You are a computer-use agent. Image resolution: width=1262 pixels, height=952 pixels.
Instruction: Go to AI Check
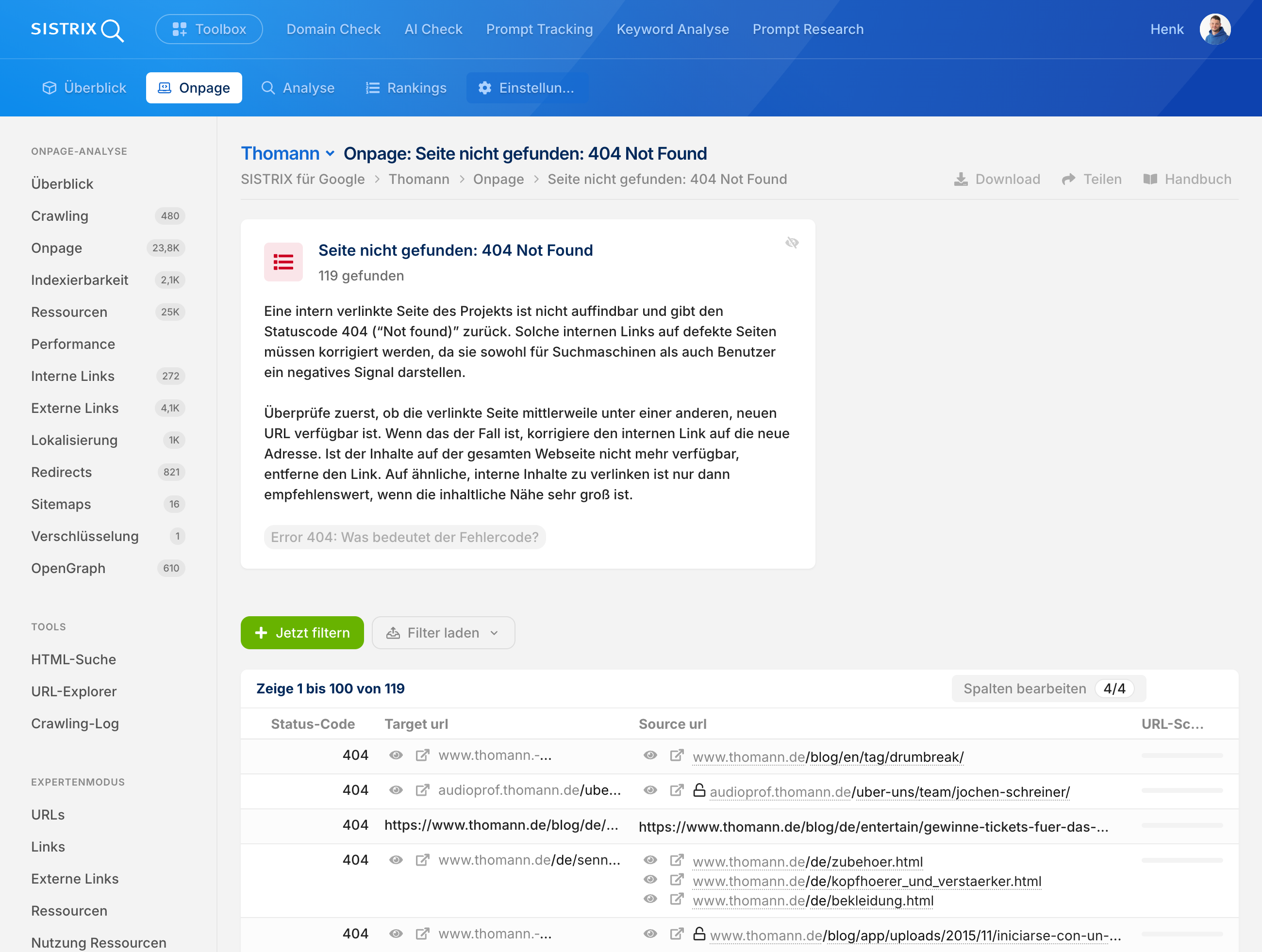[433, 29]
